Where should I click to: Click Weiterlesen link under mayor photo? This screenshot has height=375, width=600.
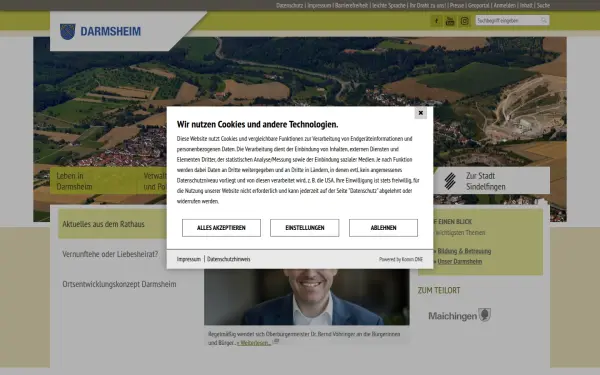(x=254, y=343)
